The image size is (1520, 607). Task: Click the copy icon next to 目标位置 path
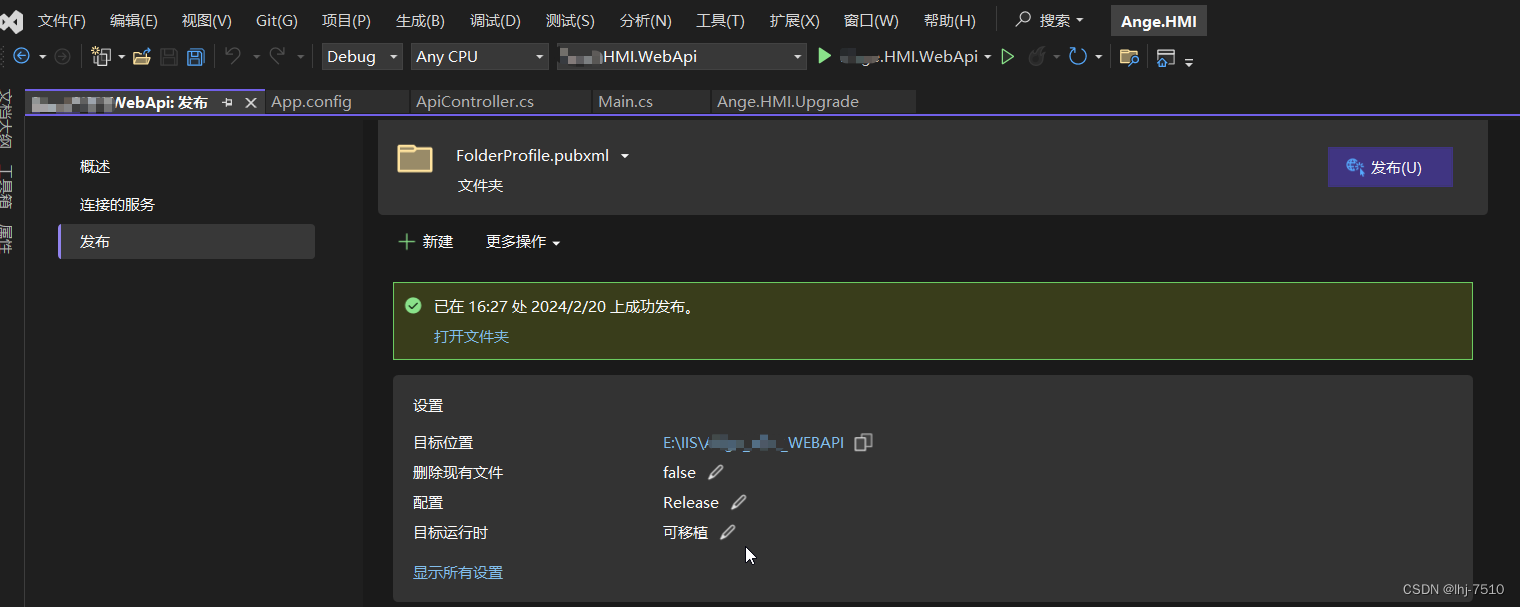coord(863,442)
